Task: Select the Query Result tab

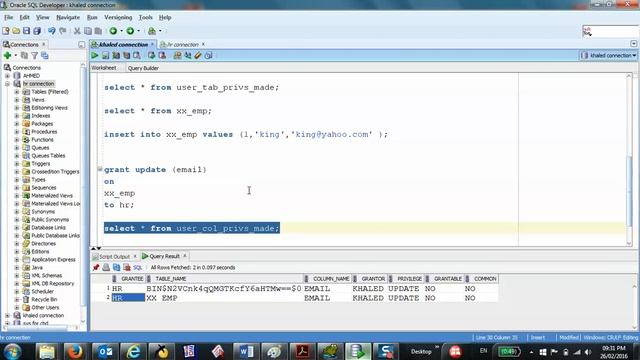Action: point(164,256)
